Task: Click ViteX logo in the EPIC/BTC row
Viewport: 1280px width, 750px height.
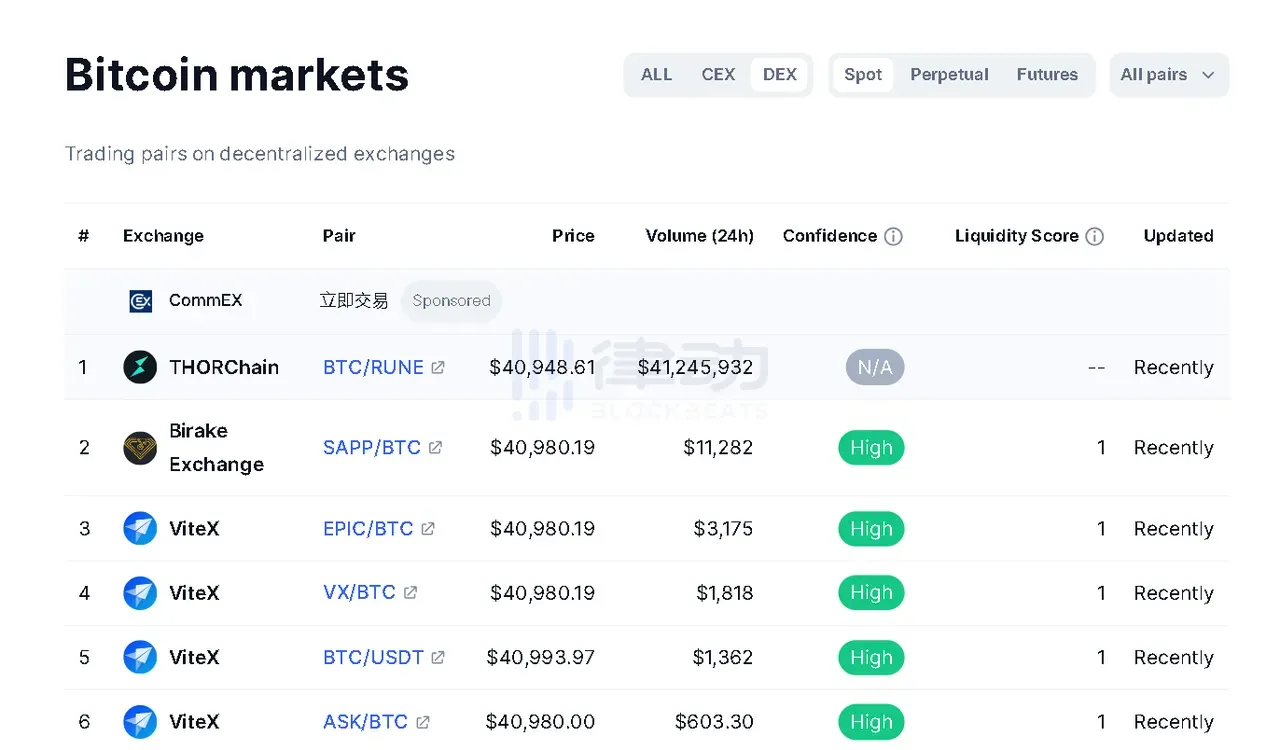Action: point(140,528)
